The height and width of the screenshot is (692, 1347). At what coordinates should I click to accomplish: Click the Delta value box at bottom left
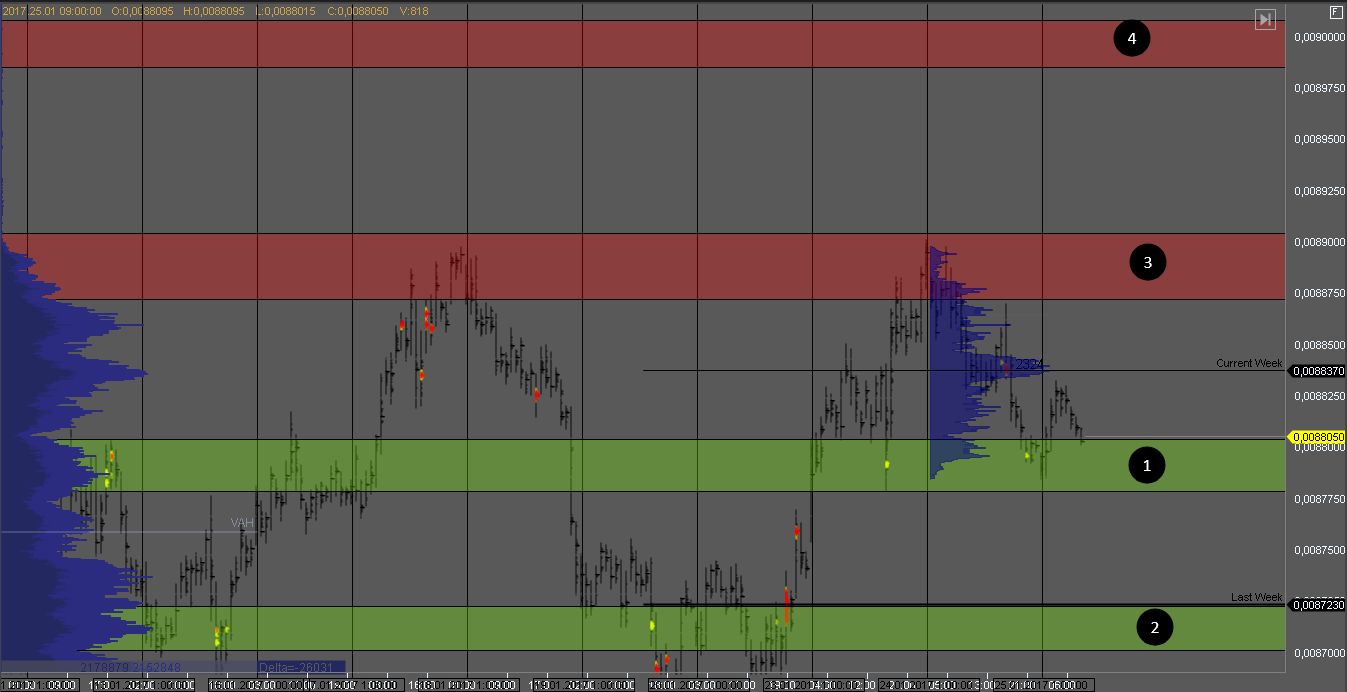[x=300, y=667]
